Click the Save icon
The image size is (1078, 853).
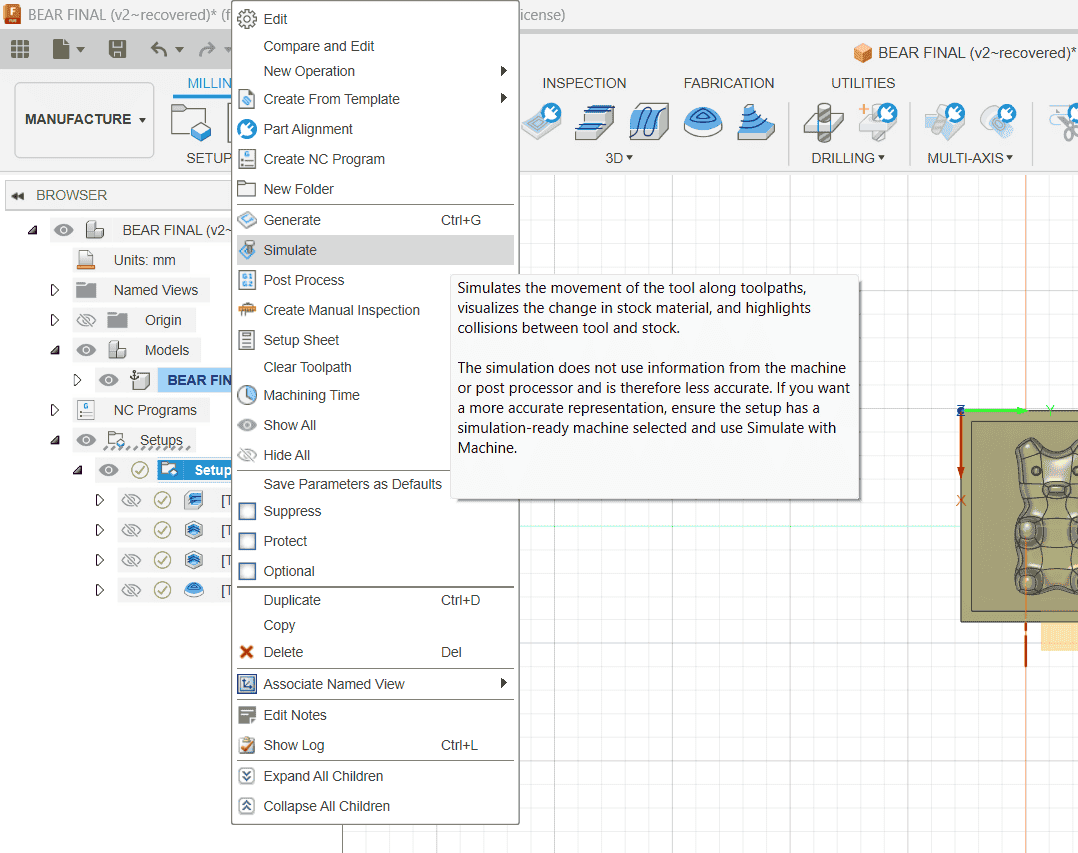(x=118, y=49)
